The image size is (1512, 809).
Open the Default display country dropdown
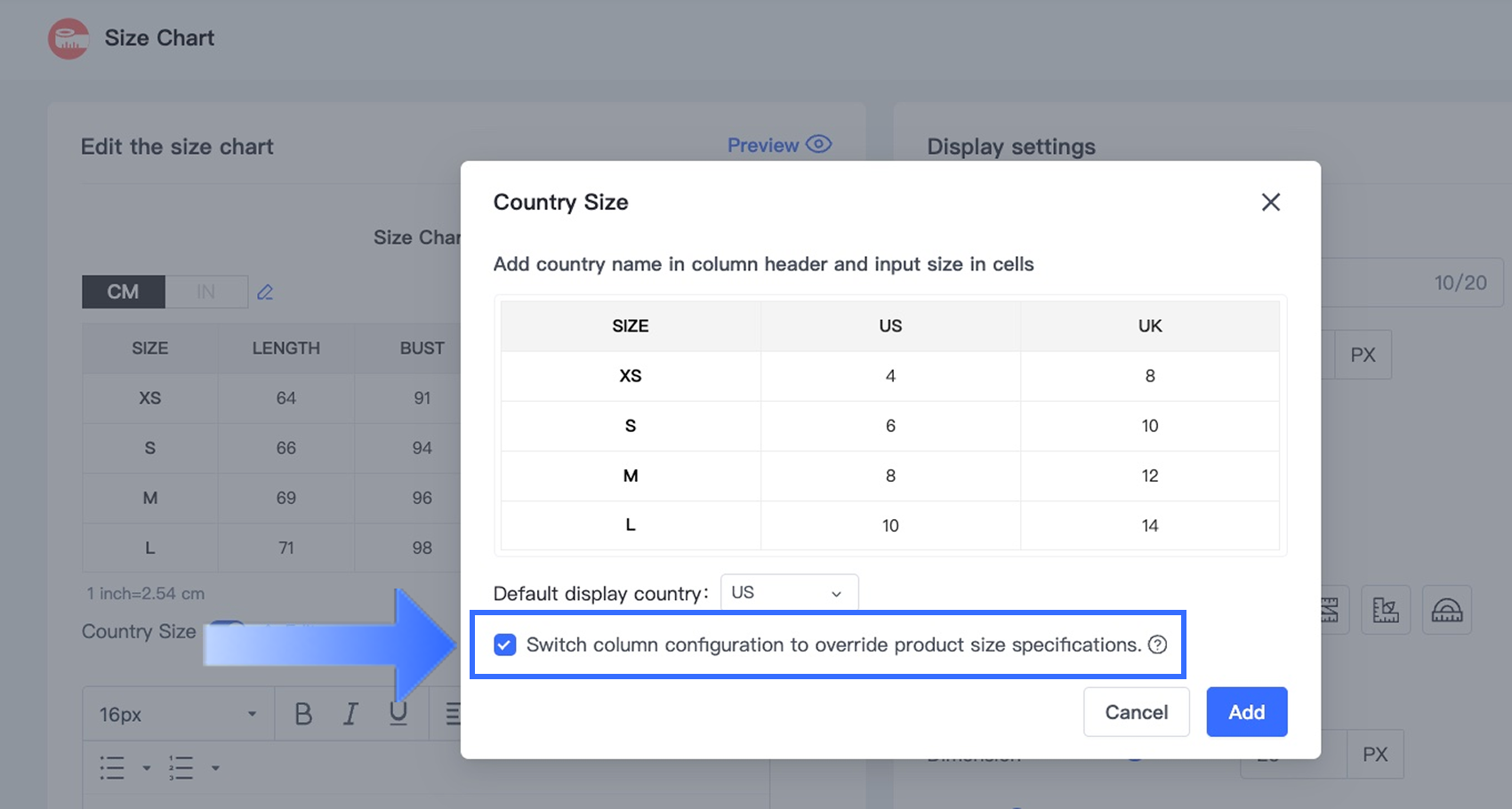(x=788, y=593)
